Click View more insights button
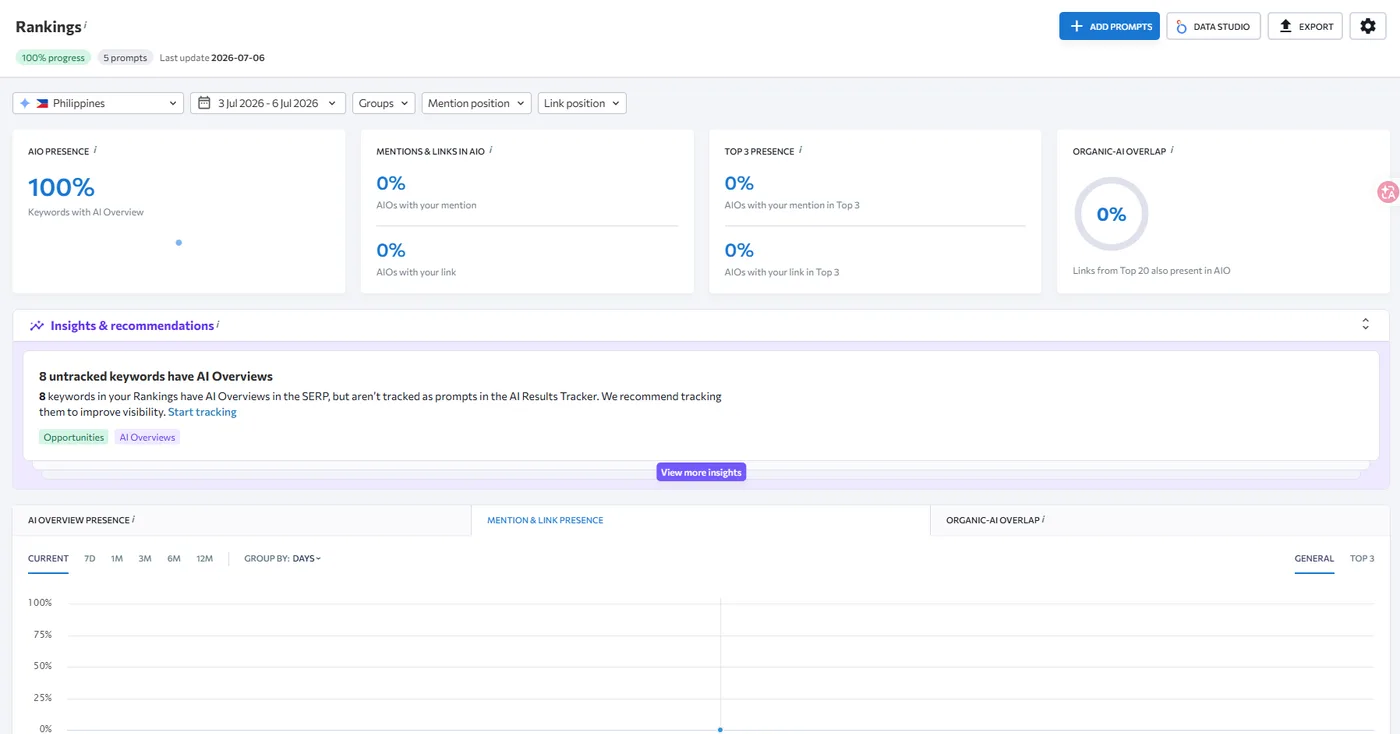 pyautogui.click(x=701, y=472)
